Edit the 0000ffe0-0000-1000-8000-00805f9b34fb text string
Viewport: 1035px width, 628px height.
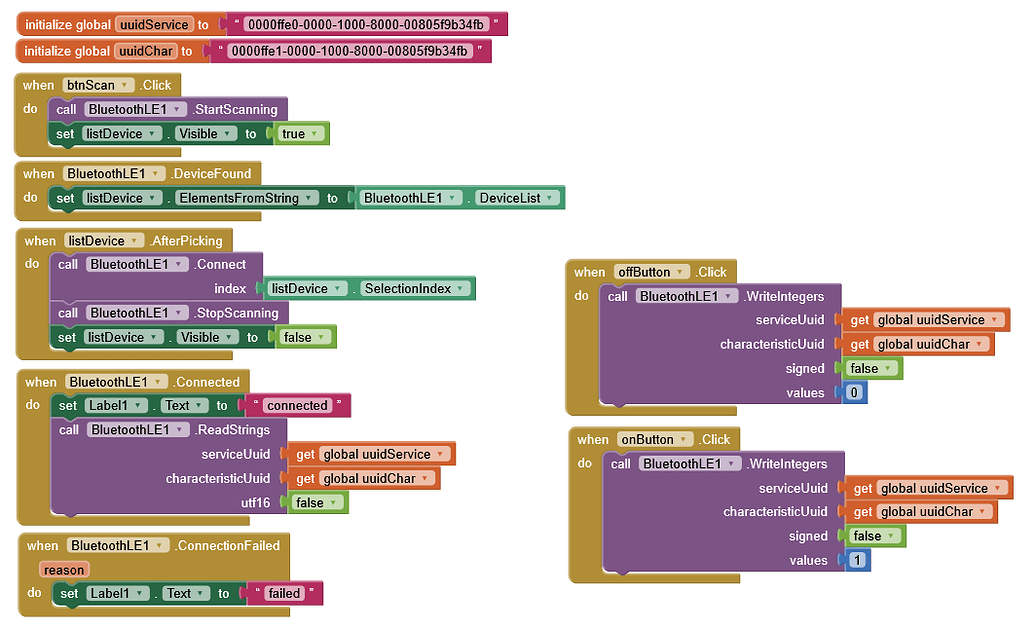pyautogui.click(x=366, y=24)
